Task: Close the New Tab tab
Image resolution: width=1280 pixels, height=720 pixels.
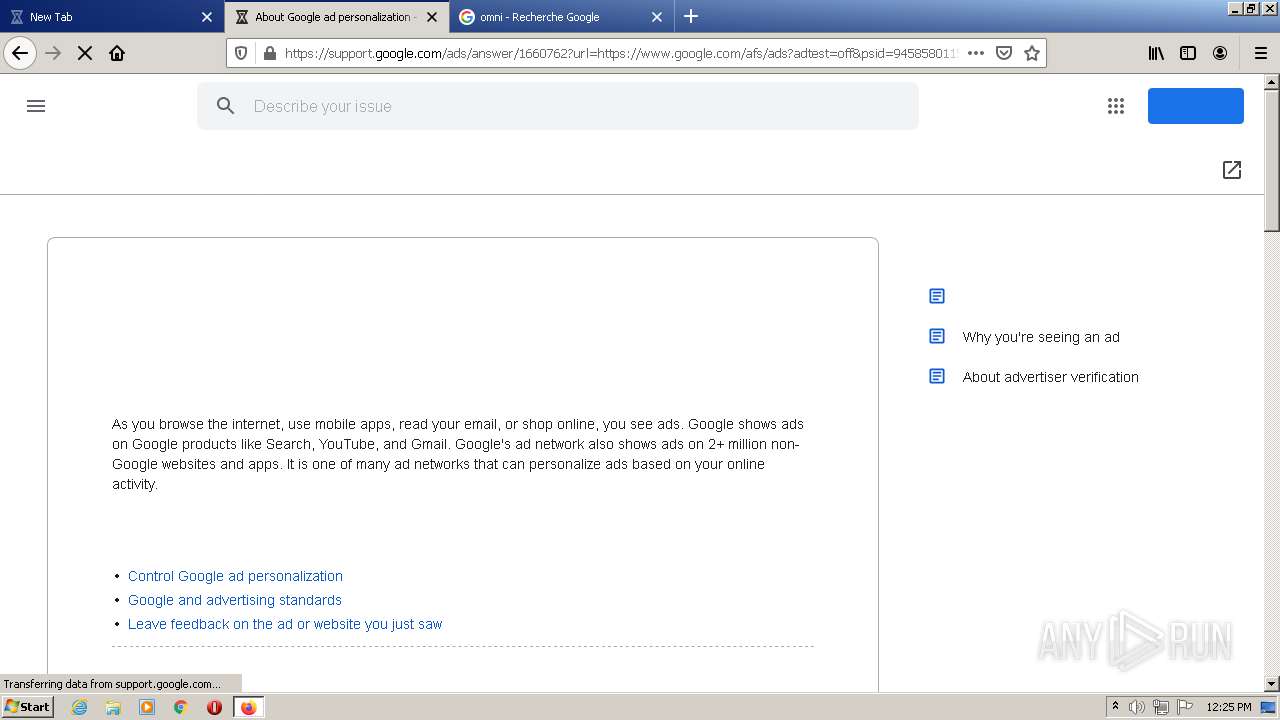Action: (207, 17)
